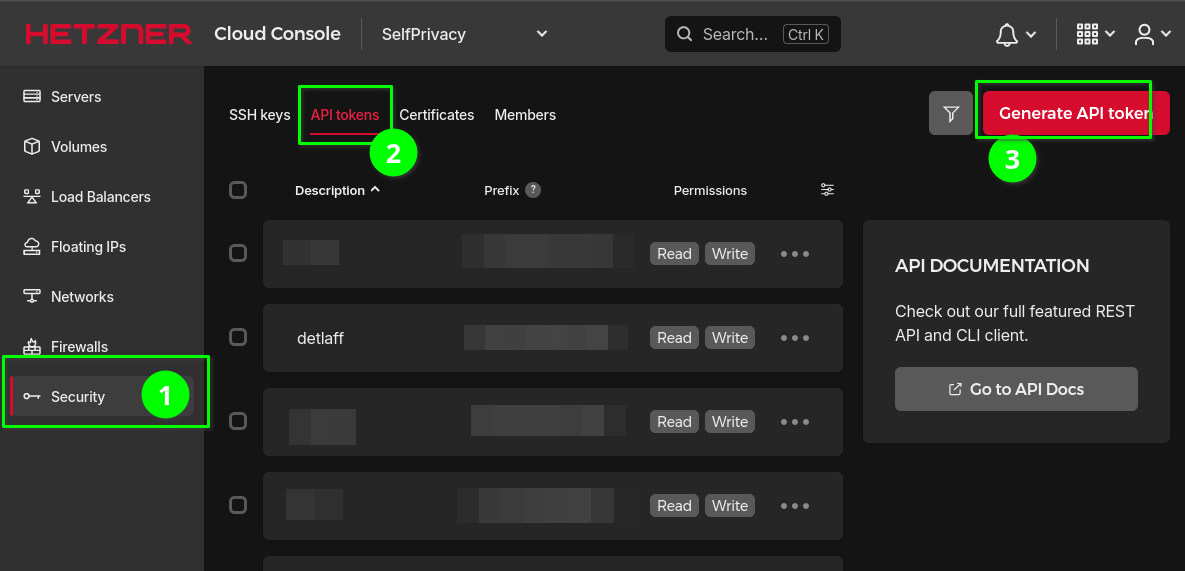
Task: Click the search magnifier icon
Action: (685, 34)
